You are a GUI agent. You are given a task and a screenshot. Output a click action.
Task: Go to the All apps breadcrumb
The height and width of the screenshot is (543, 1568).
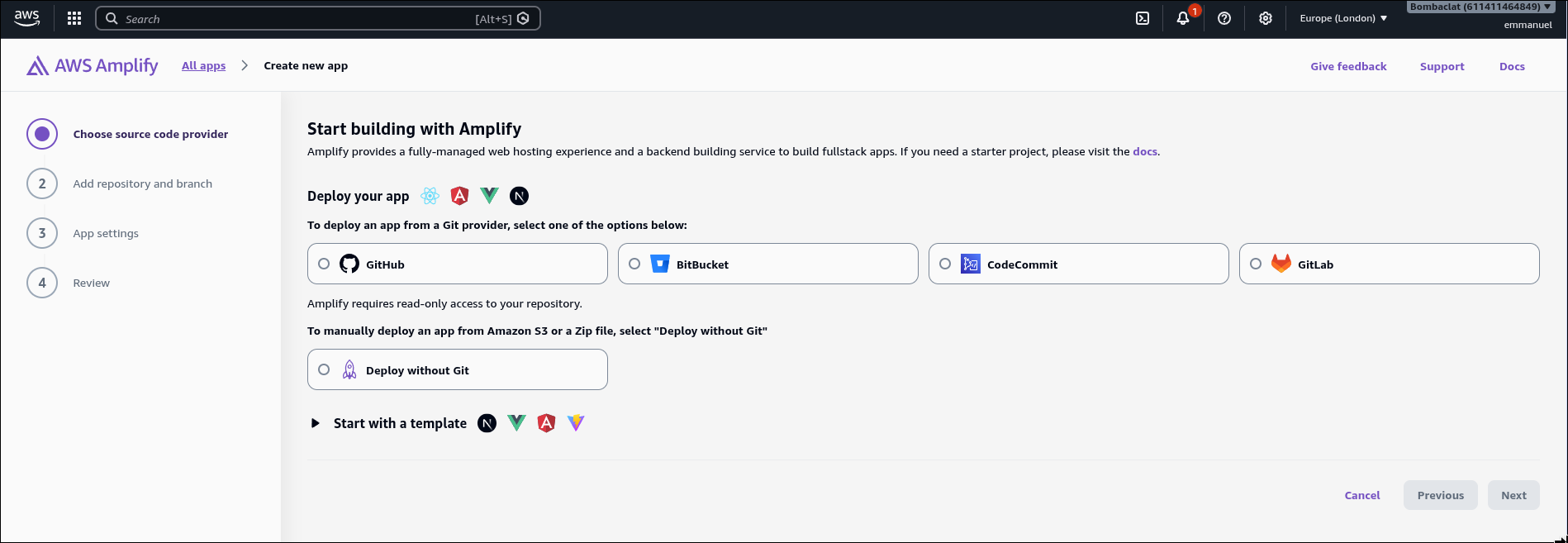coord(203,65)
